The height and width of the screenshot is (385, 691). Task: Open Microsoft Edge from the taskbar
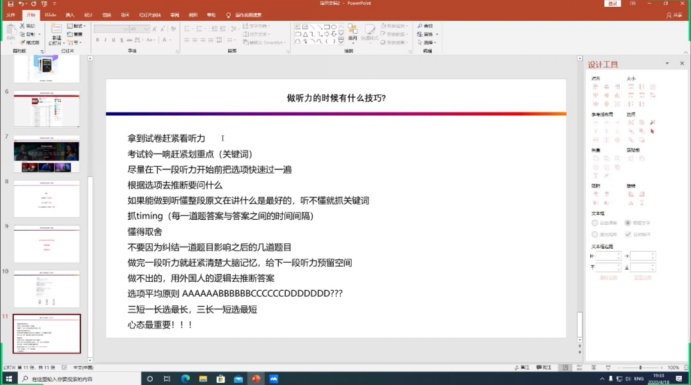pyautogui.click(x=186, y=379)
